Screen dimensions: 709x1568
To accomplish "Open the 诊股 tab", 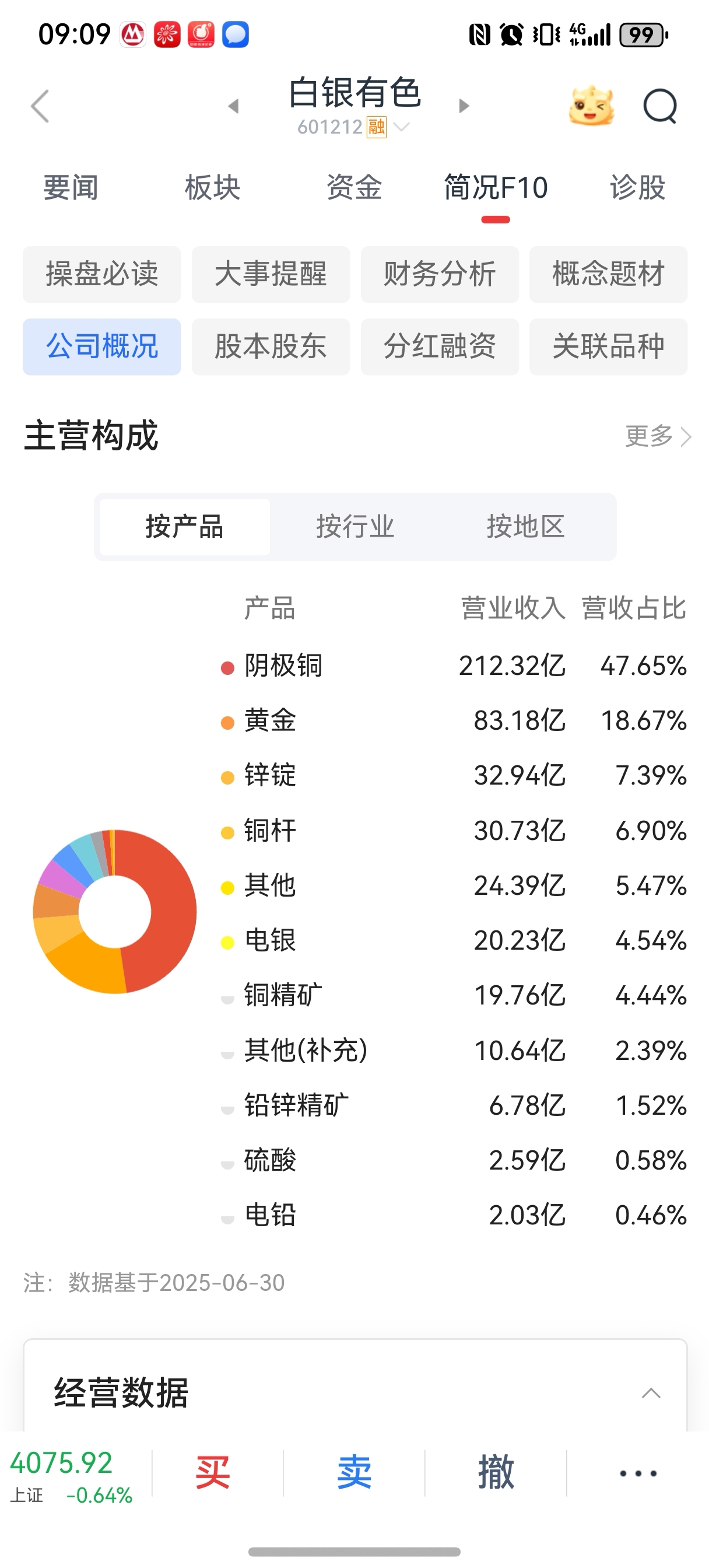I will (637, 187).
